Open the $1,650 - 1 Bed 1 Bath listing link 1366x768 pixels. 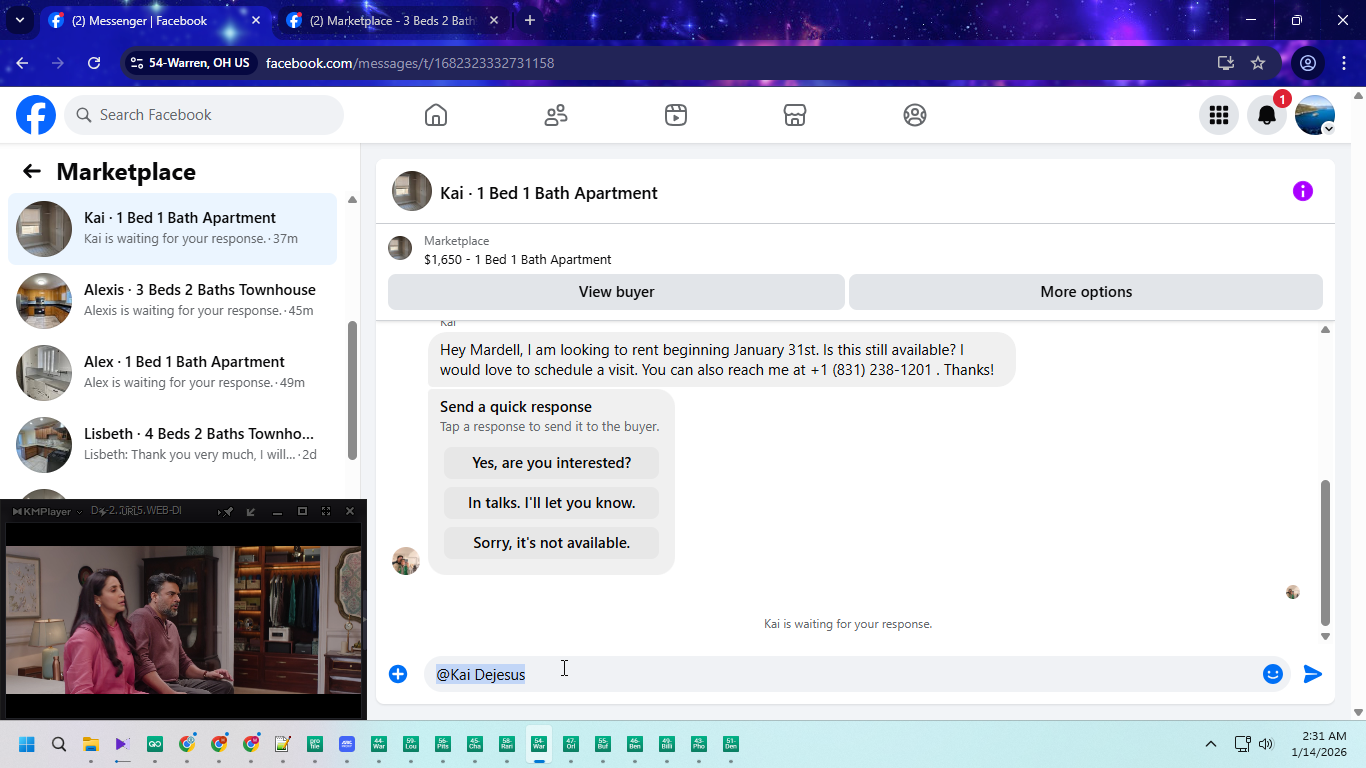tap(517, 259)
